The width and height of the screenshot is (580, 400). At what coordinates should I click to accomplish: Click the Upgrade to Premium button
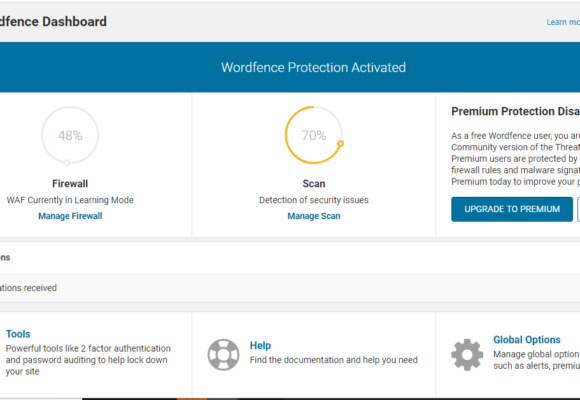(512, 209)
